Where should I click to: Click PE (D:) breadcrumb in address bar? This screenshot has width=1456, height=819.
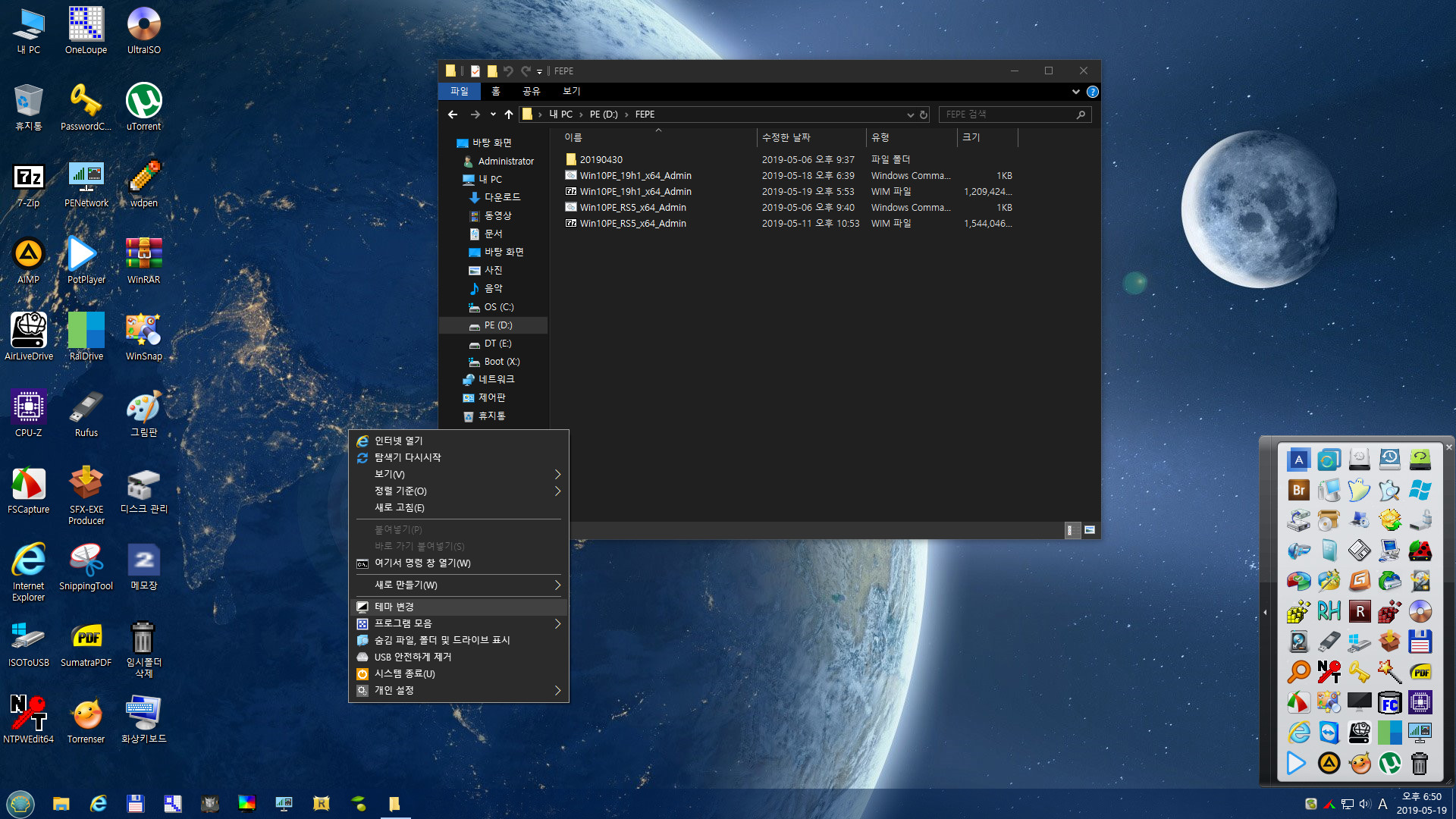pos(604,115)
